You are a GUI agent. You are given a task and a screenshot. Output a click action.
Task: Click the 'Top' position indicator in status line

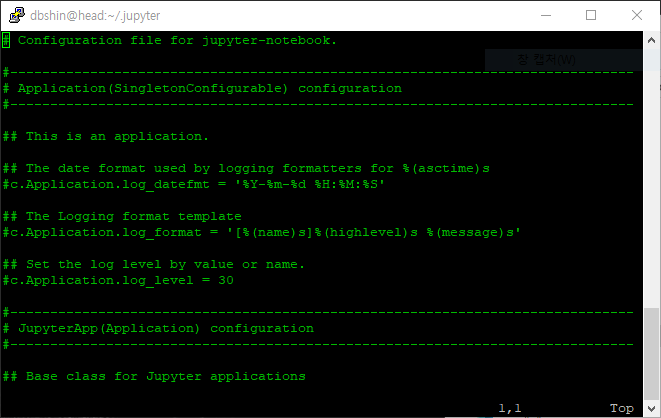tap(622, 408)
